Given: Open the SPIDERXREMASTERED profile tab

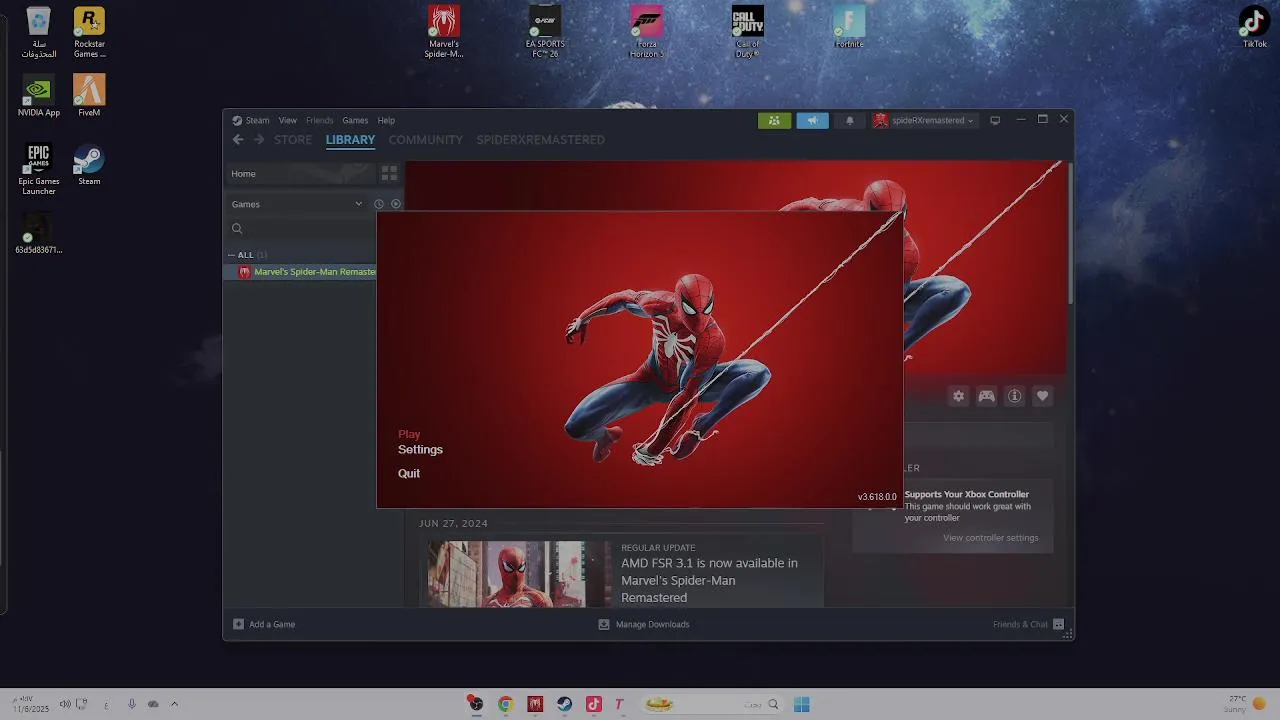Looking at the screenshot, I should pos(540,140).
